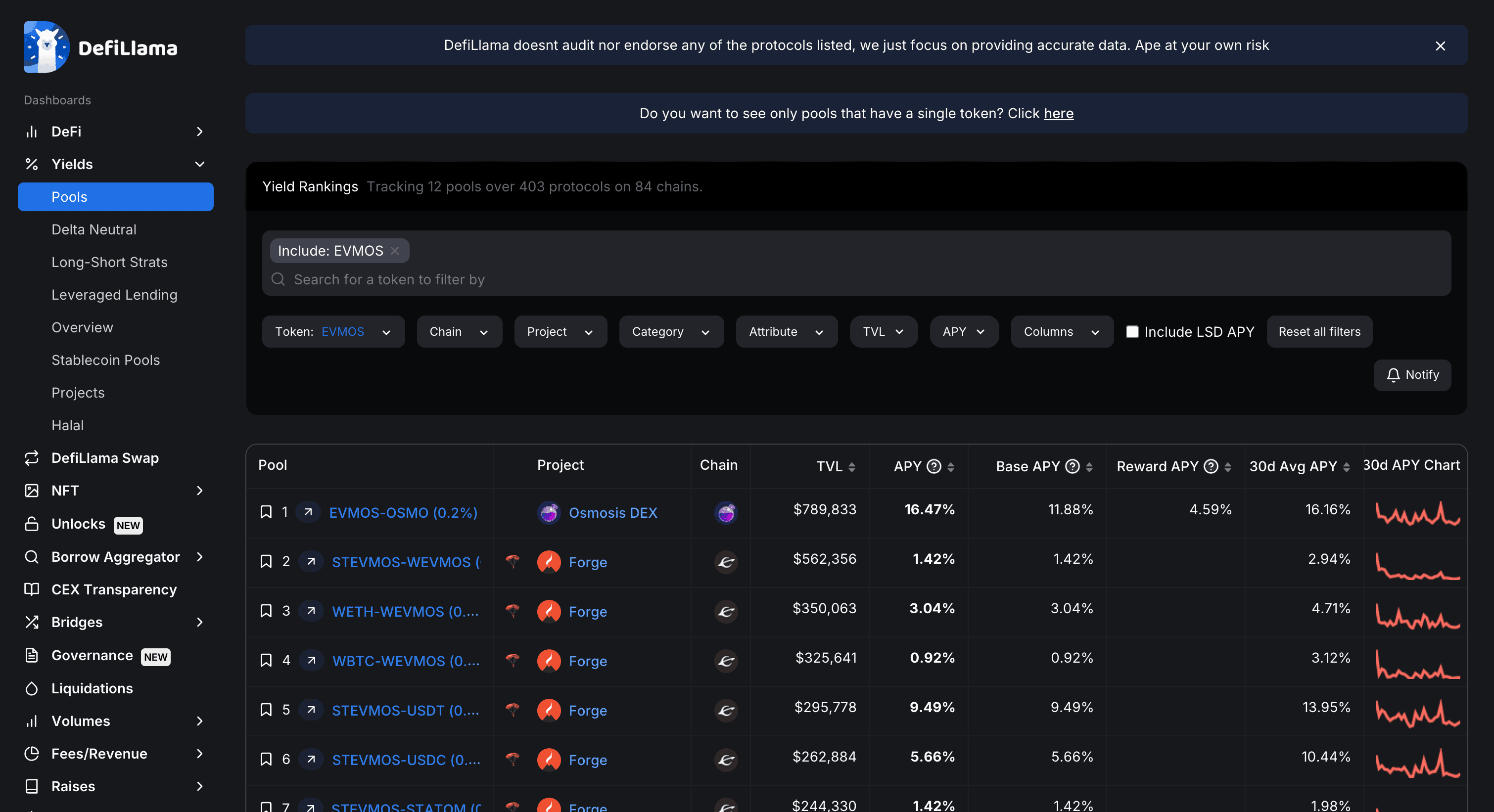Image resolution: width=1494 pixels, height=812 pixels.
Task: Open external link arrow for STEVMOS-USDC pool
Action: 311,759
